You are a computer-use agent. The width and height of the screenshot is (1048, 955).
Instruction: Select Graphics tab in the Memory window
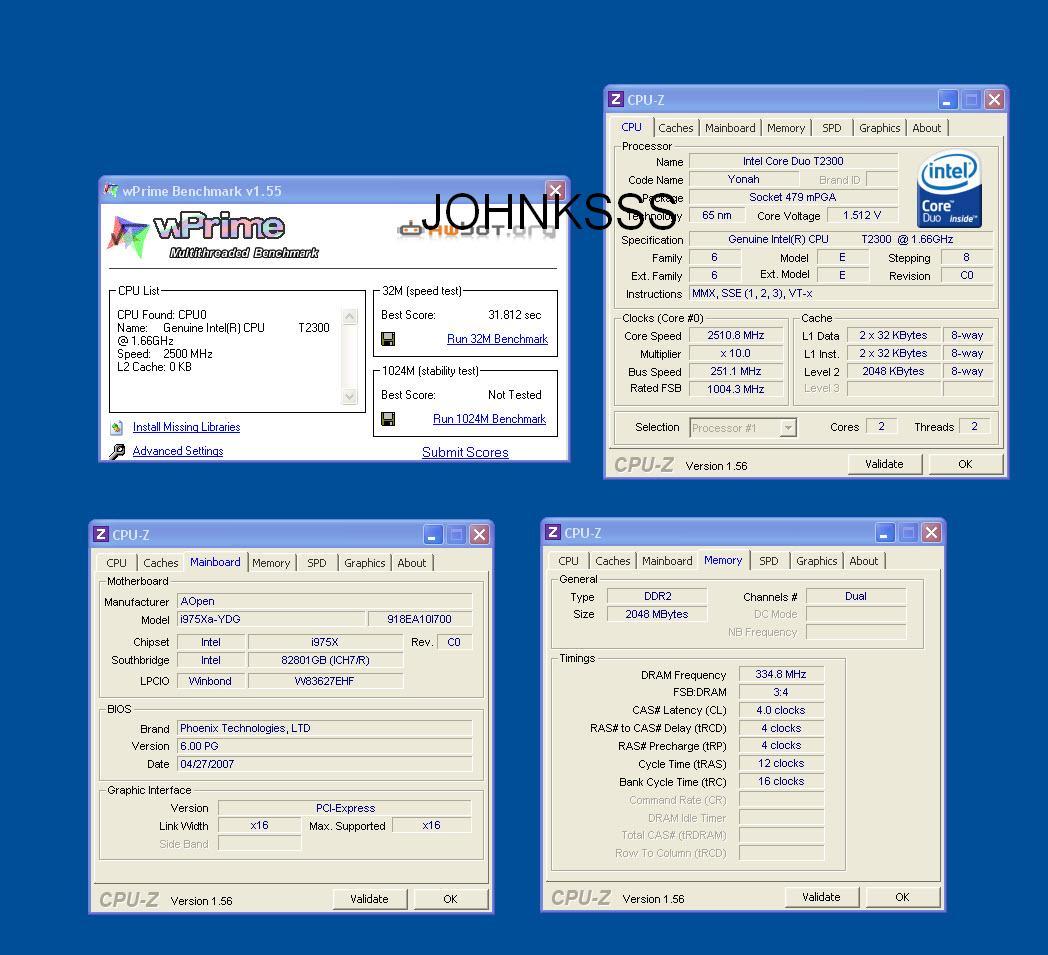point(817,561)
